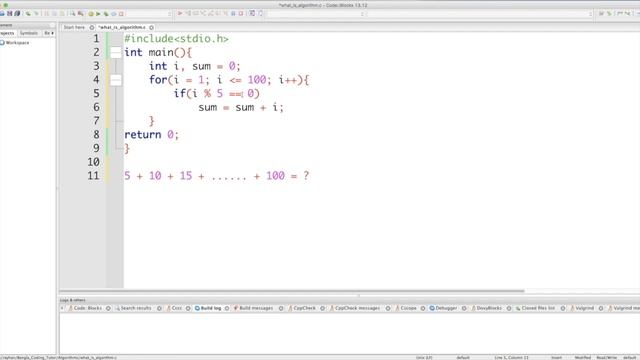Close the Debugger log tab
The width and height of the screenshot is (640, 360).
[464, 308]
